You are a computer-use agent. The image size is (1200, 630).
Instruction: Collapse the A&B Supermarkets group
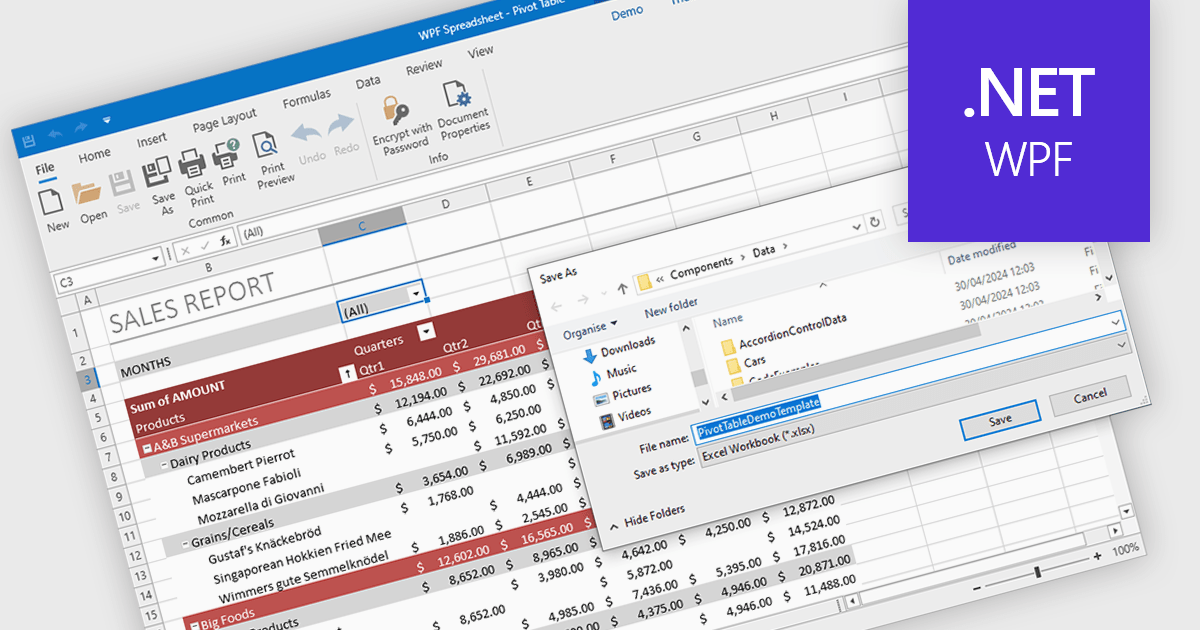[x=147, y=449]
